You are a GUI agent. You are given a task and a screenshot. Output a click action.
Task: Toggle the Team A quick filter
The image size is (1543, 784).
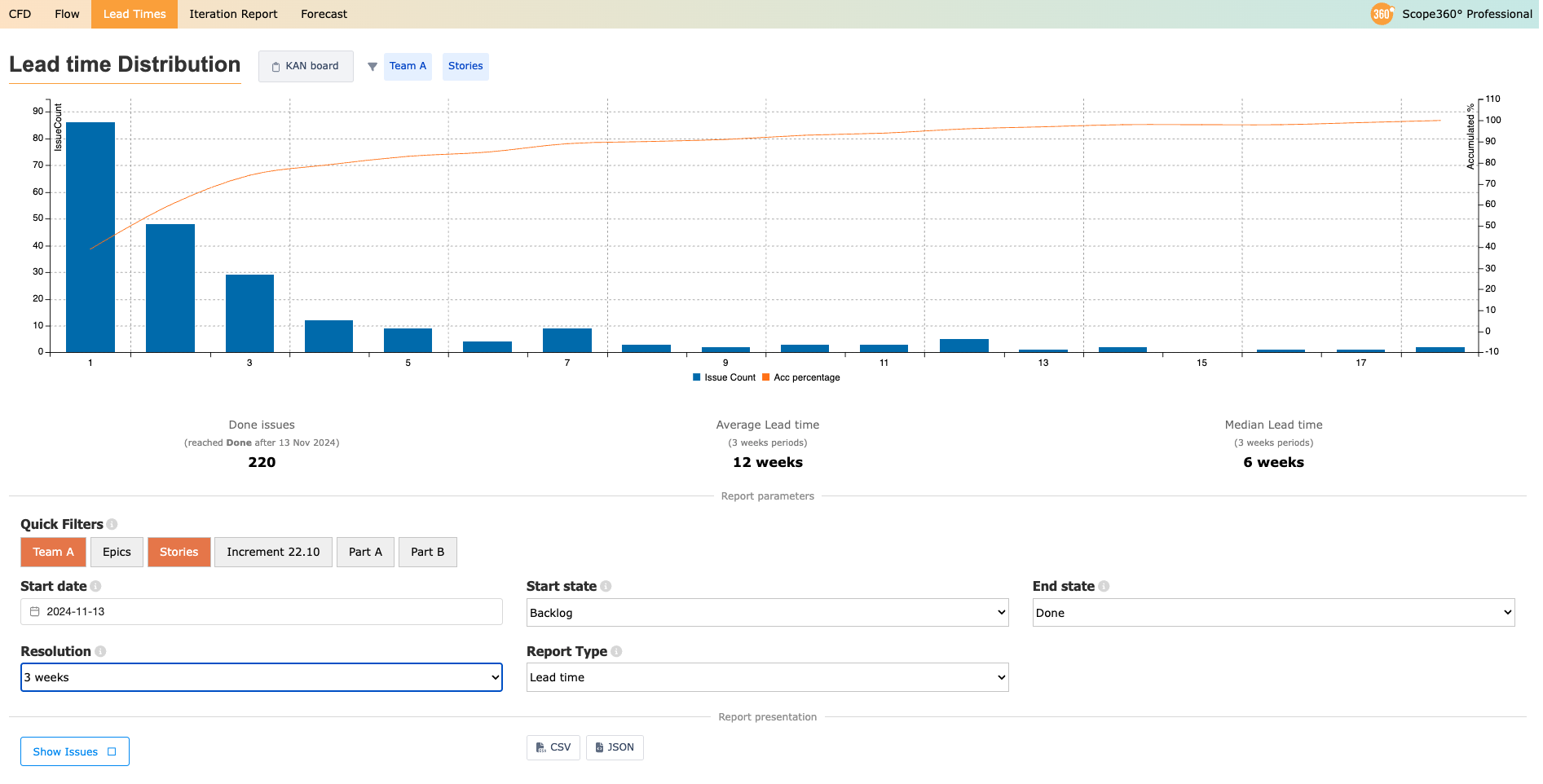[x=53, y=553]
